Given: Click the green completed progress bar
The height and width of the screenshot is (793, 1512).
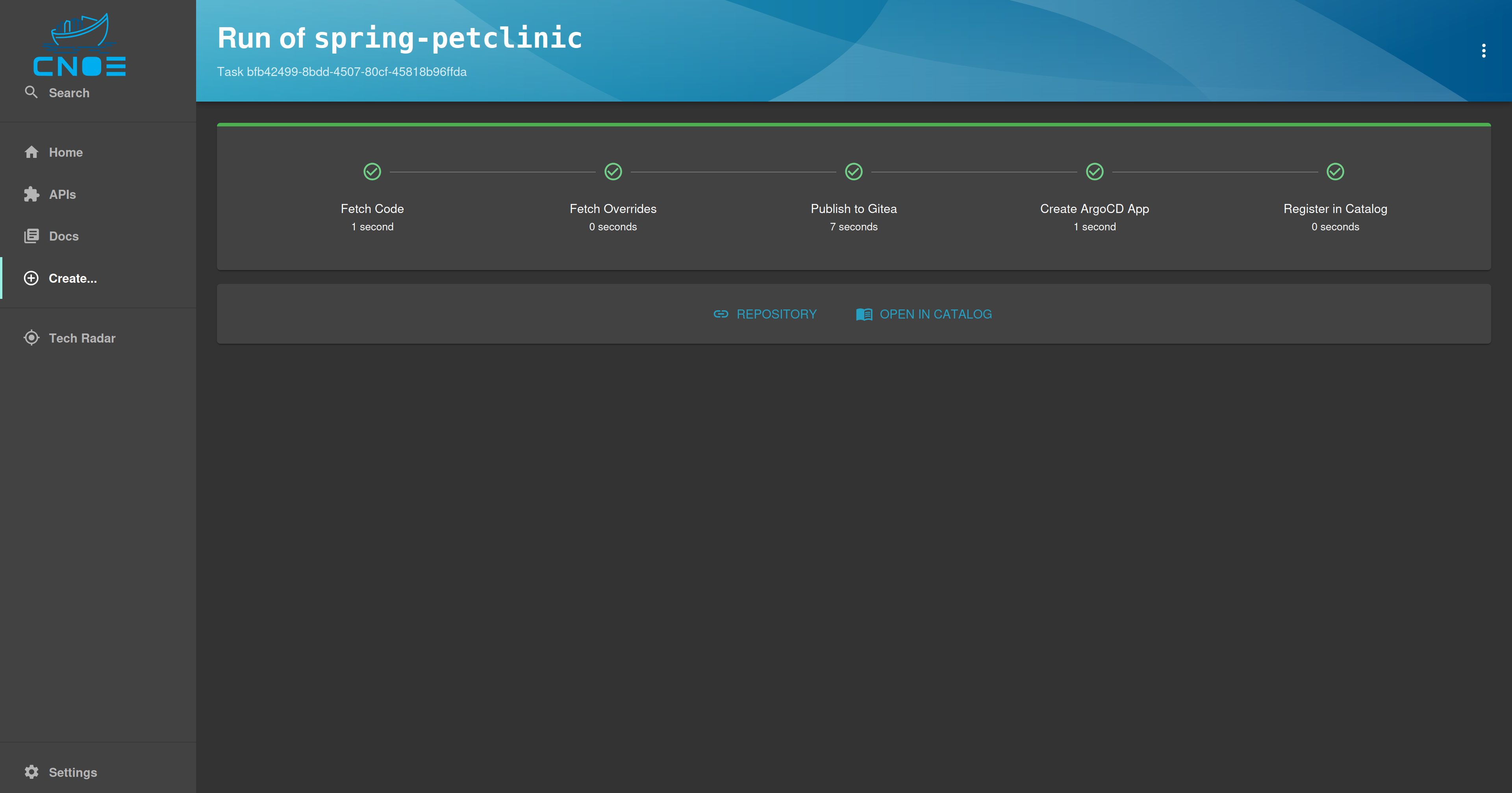Looking at the screenshot, I should pyautogui.click(x=853, y=124).
